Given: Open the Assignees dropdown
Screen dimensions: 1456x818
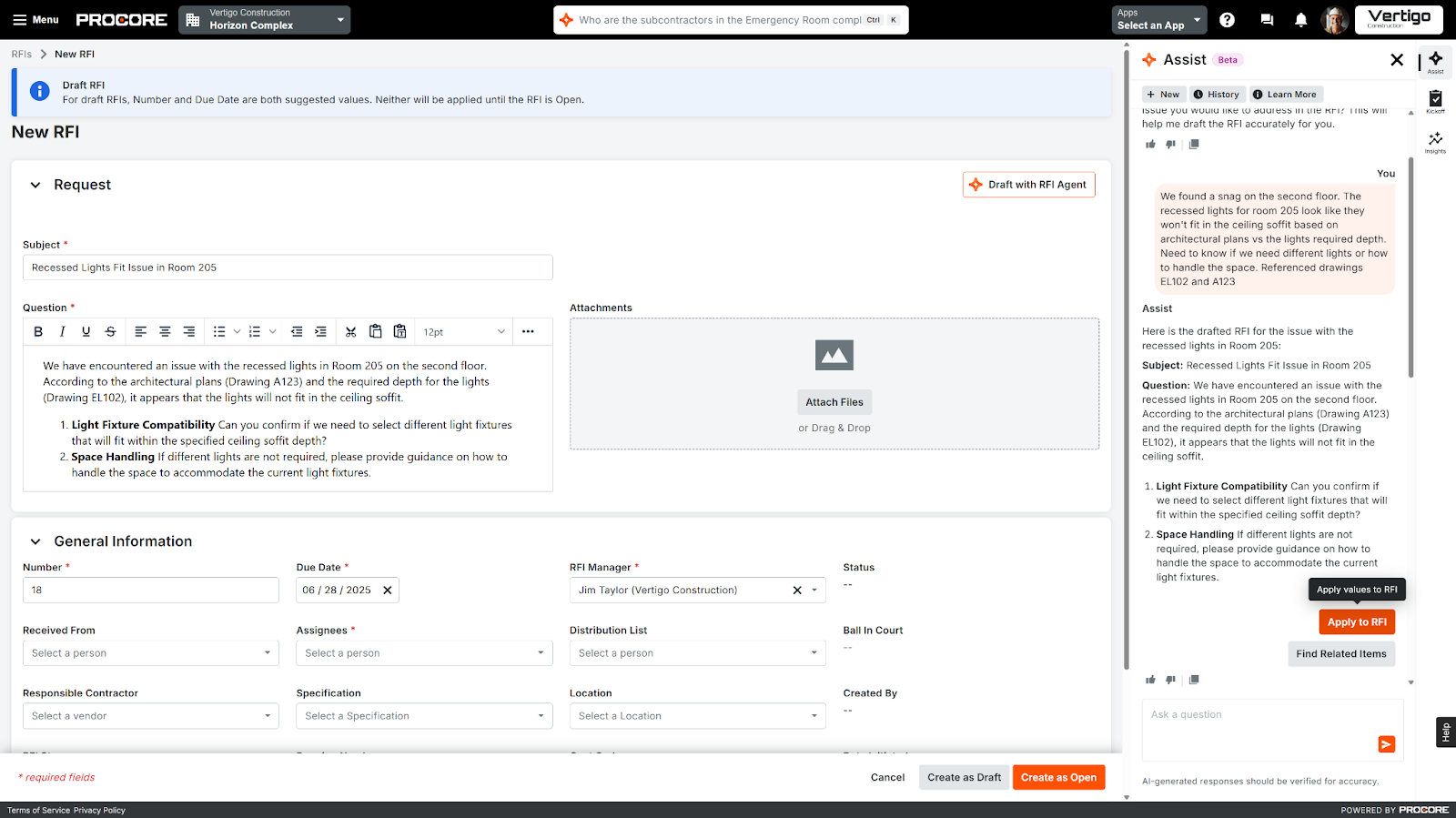Looking at the screenshot, I should [424, 653].
